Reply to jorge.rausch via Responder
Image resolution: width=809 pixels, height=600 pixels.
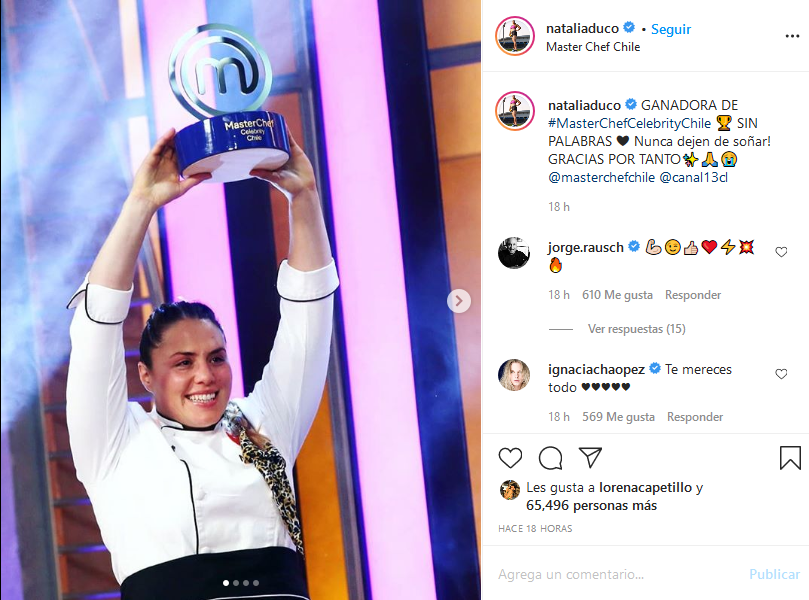pyautogui.click(x=692, y=295)
